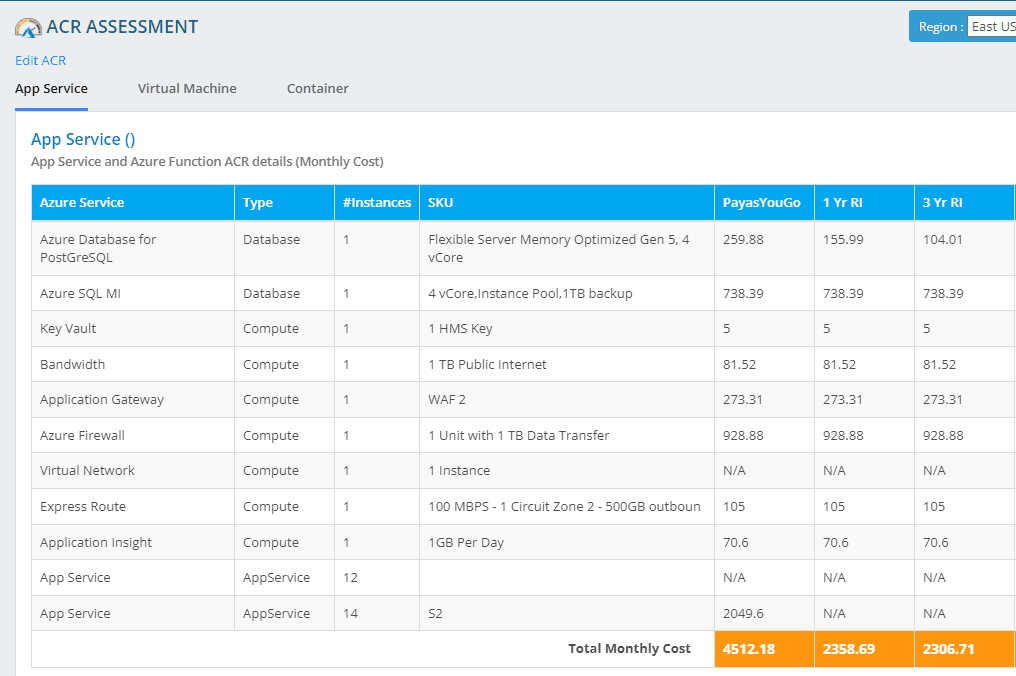This screenshot has height=676, width=1016.
Task: Select the Azure Database for PostGreSQL cell
Action: click(133, 248)
